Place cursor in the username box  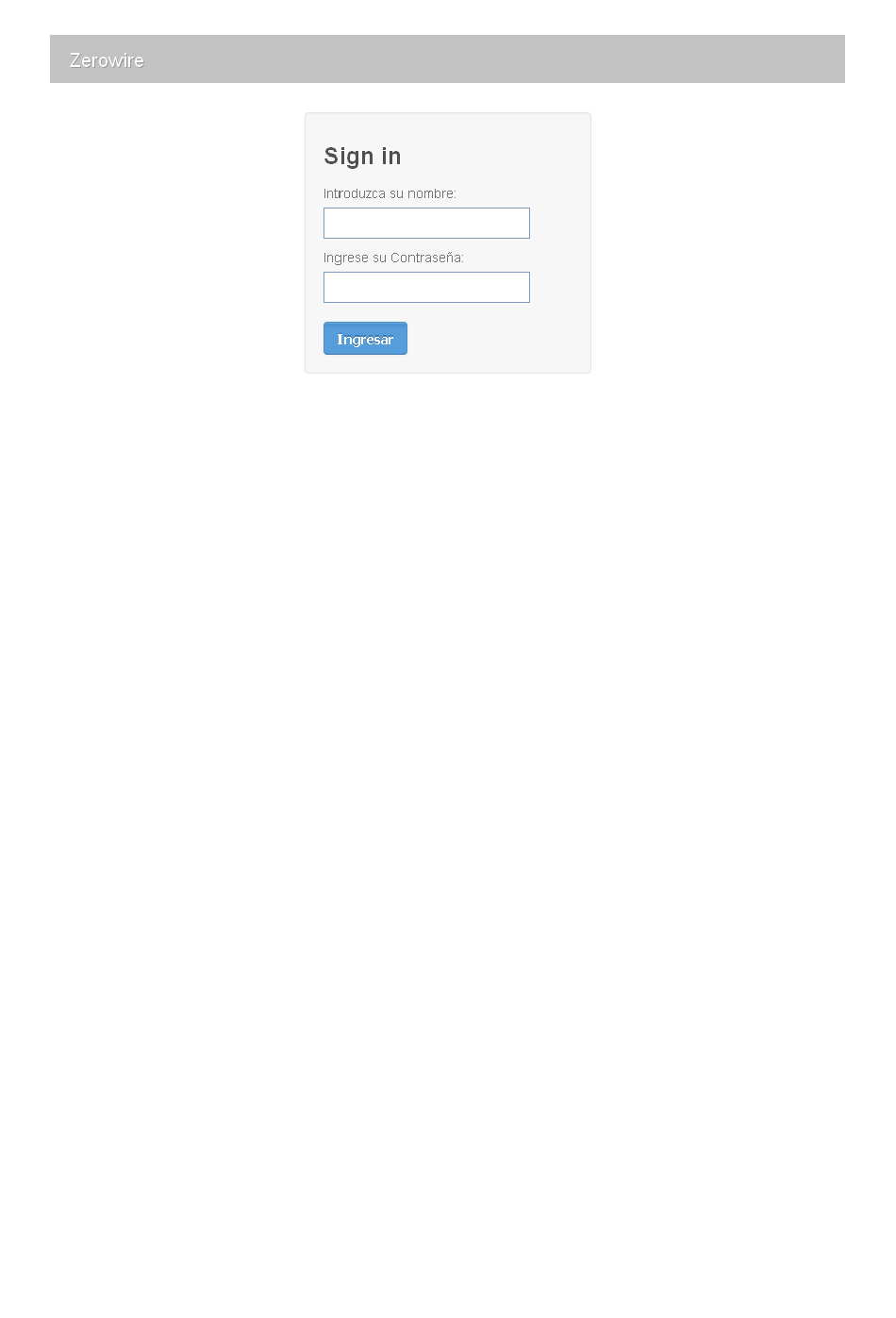pyautogui.click(x=426, y=224)
